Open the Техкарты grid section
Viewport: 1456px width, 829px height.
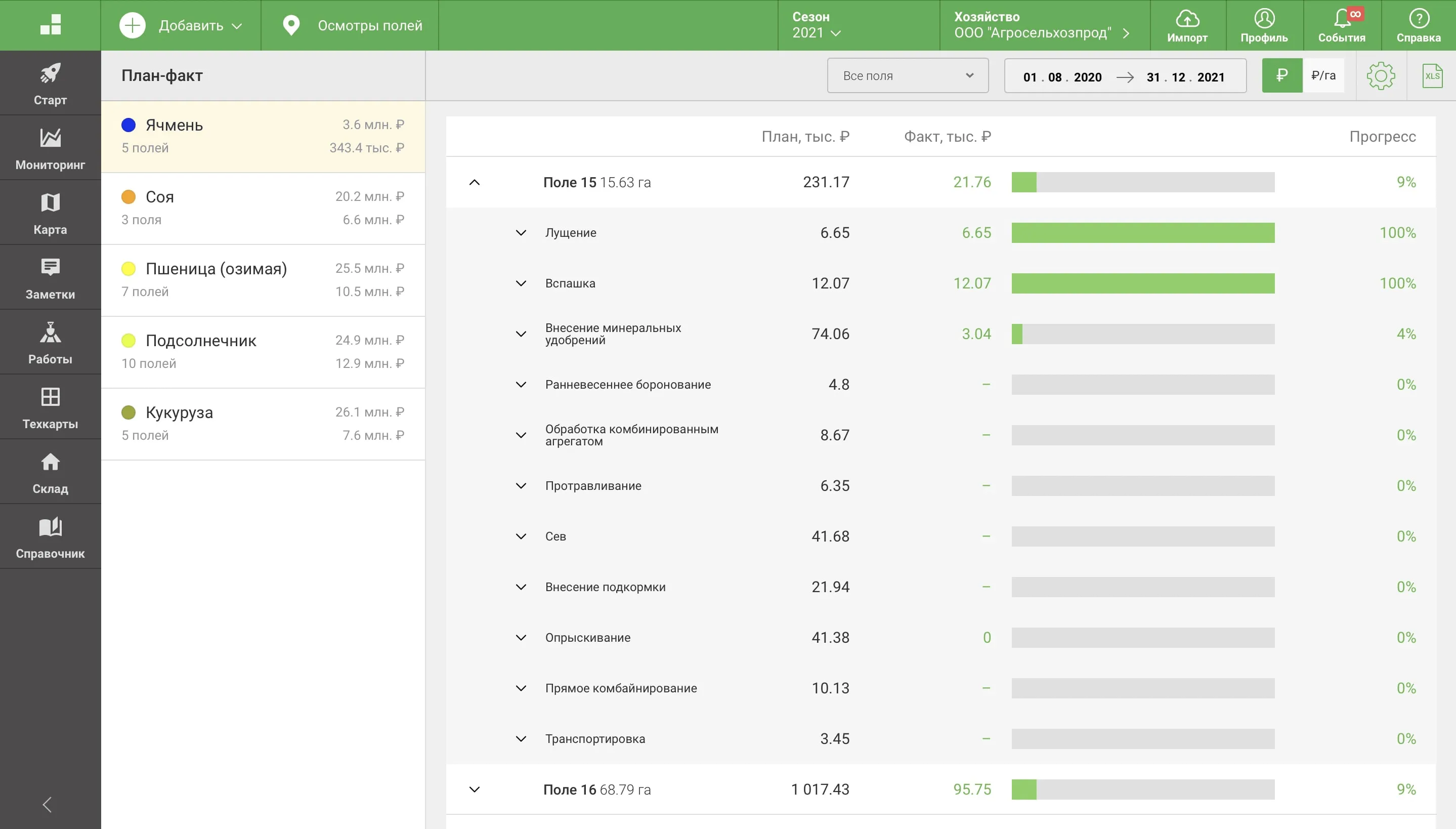pyautogui.click(x=50, y=407)
